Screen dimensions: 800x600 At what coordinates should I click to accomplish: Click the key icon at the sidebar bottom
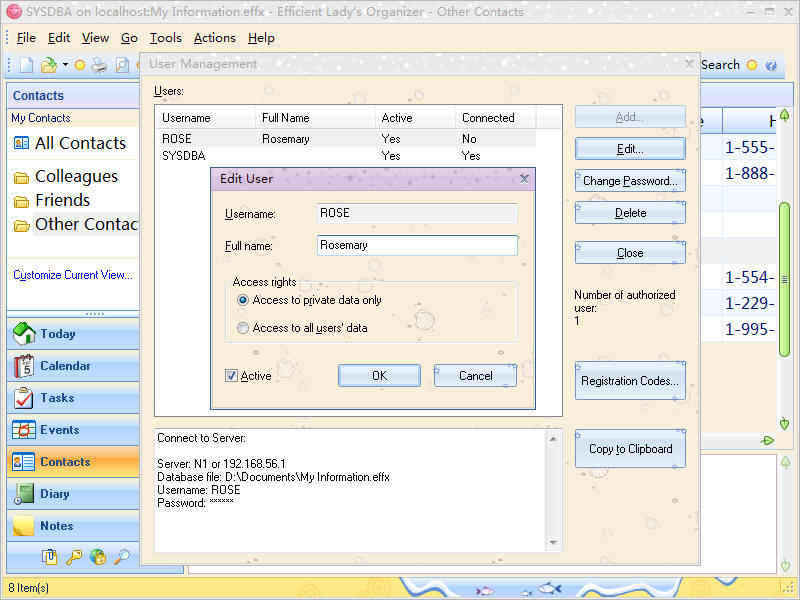[x=73, y=557]
